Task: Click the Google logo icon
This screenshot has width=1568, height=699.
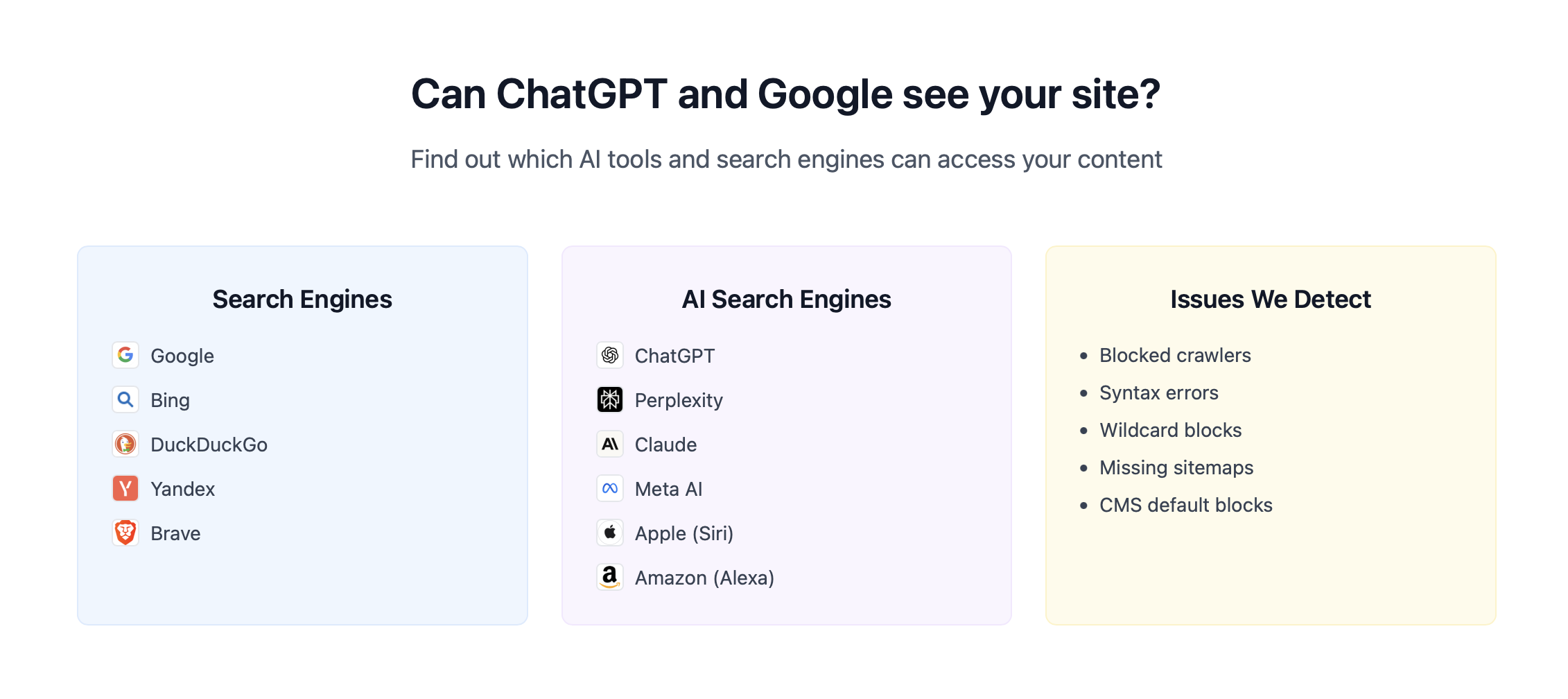Action: pos(125,355)
